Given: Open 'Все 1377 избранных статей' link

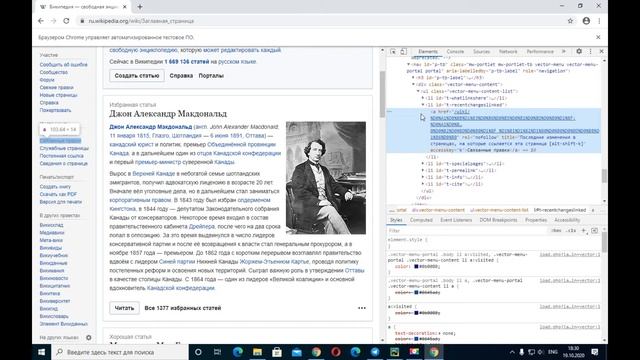Looking at the screenshot, I should click(x=183, y=308).
